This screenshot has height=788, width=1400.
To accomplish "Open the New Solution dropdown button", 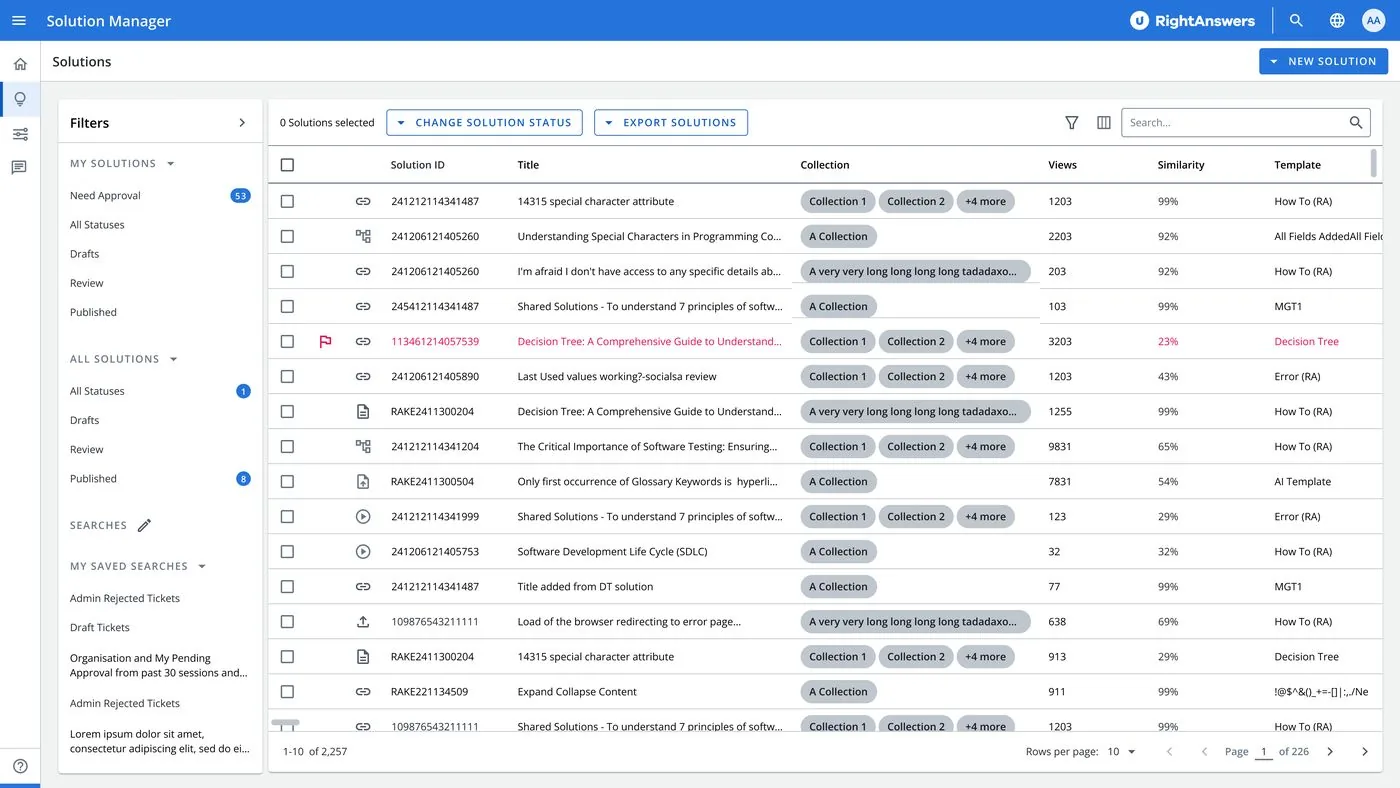I will click(x=1323, y=61).
